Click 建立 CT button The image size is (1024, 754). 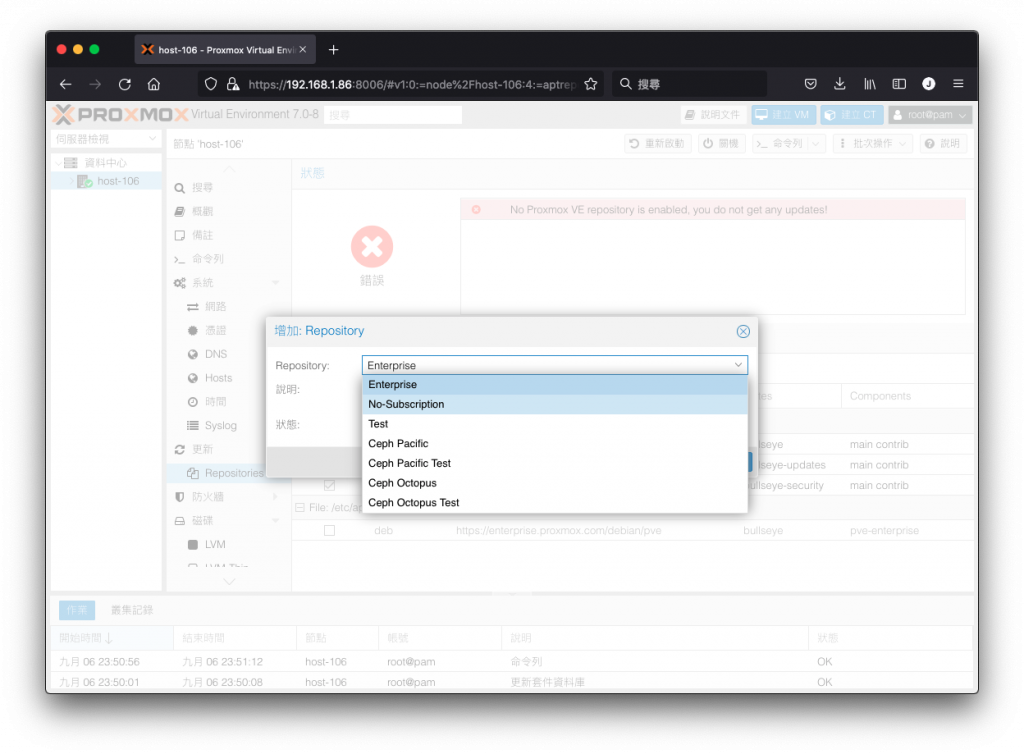[852, 115]
